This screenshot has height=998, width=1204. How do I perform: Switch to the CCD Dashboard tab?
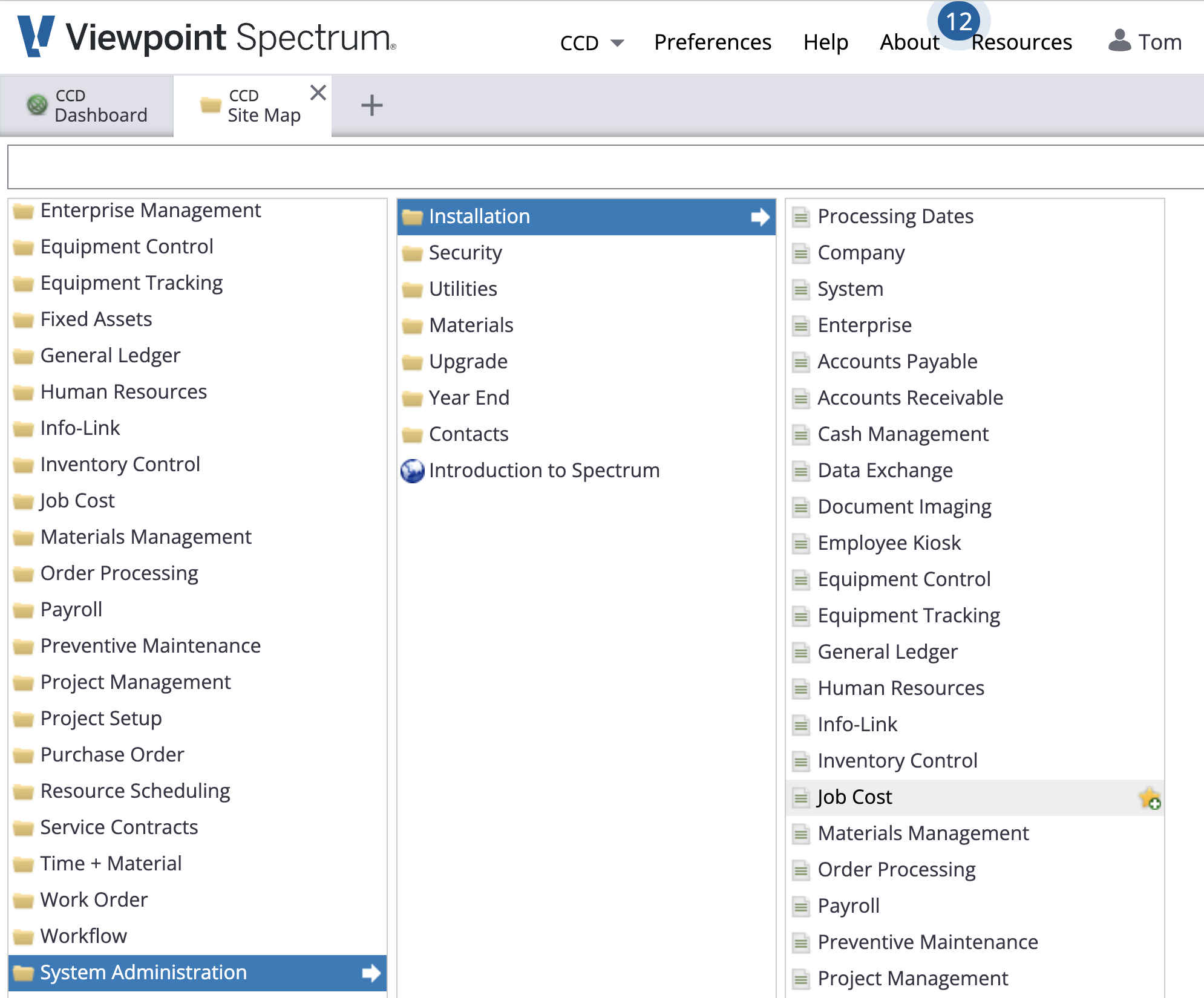87,106
